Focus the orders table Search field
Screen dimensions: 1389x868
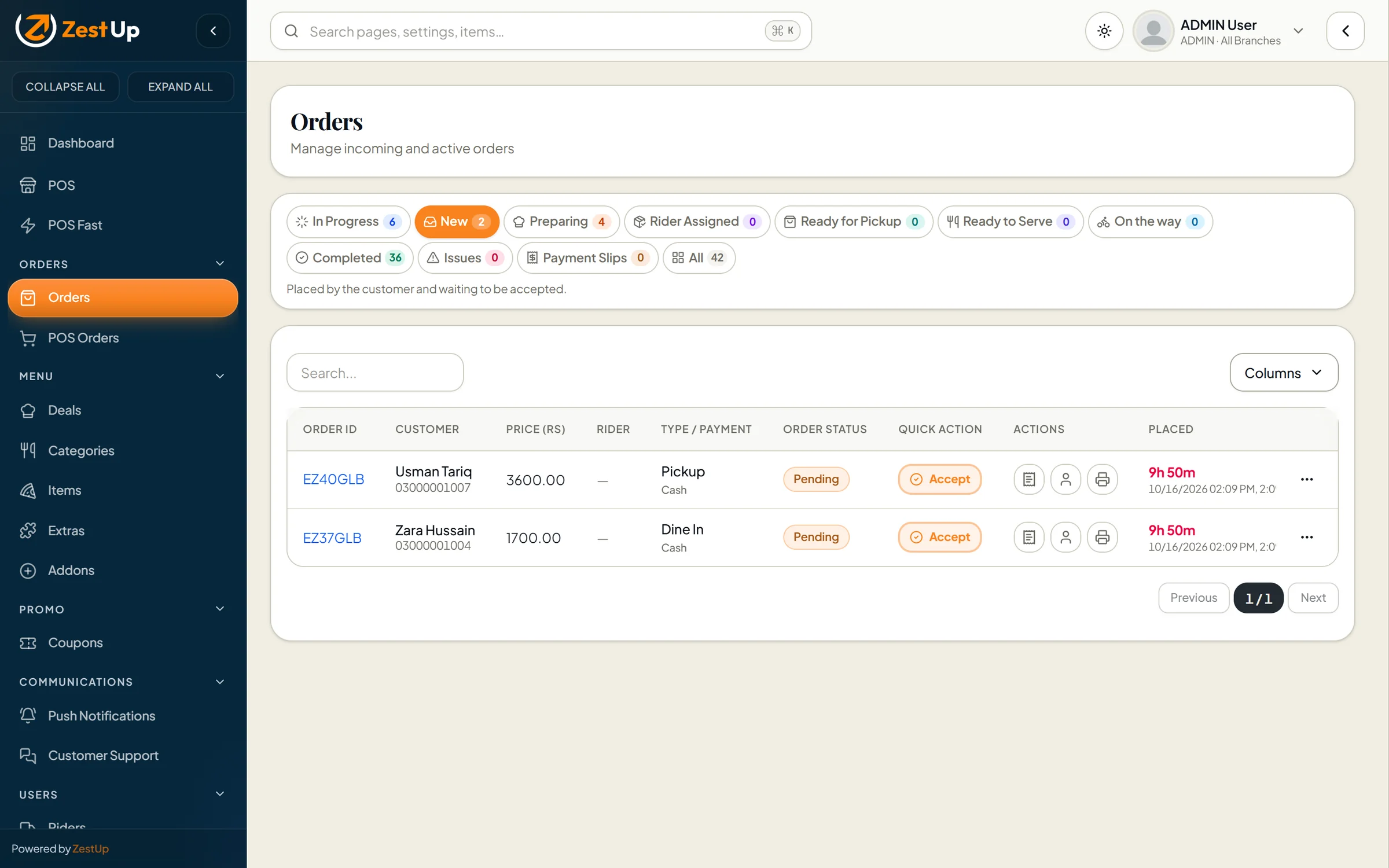[375, 373]
